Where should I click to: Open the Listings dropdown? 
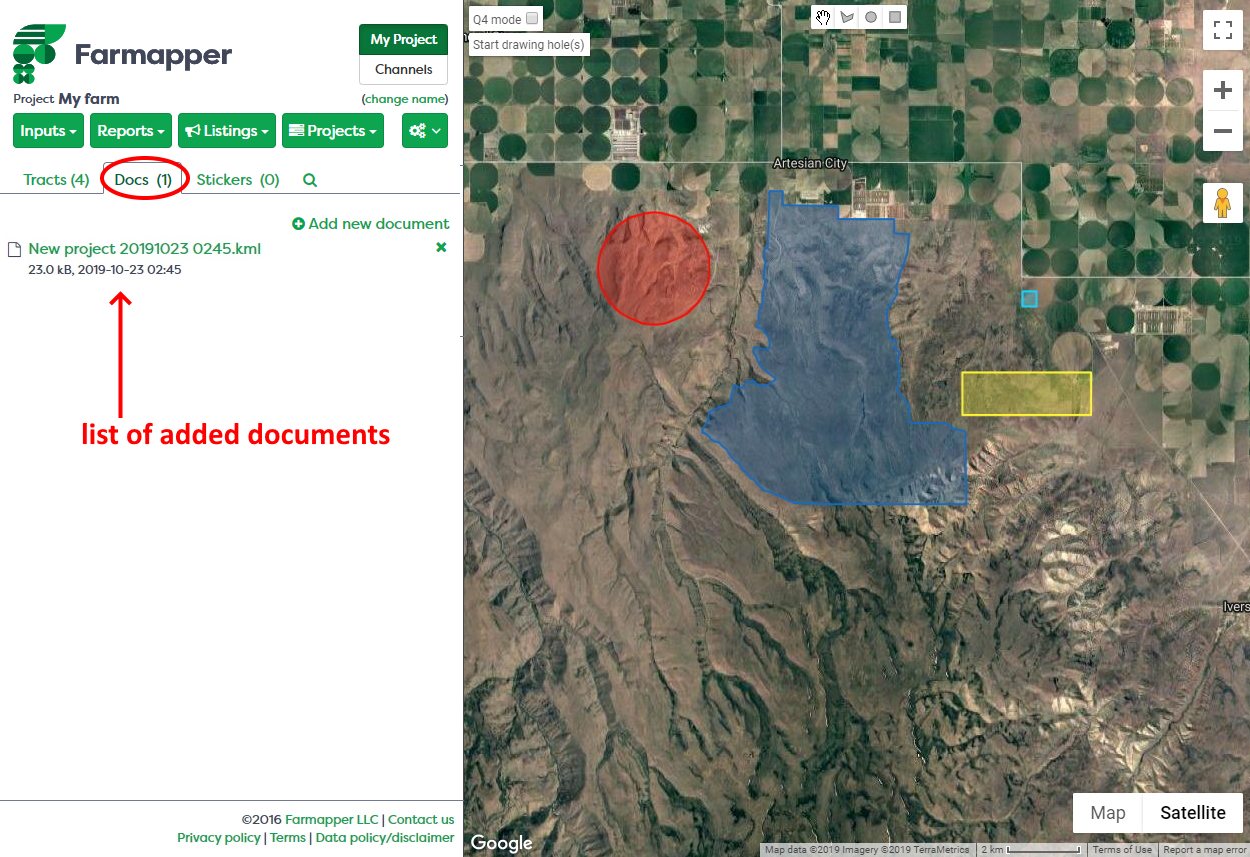227,131
